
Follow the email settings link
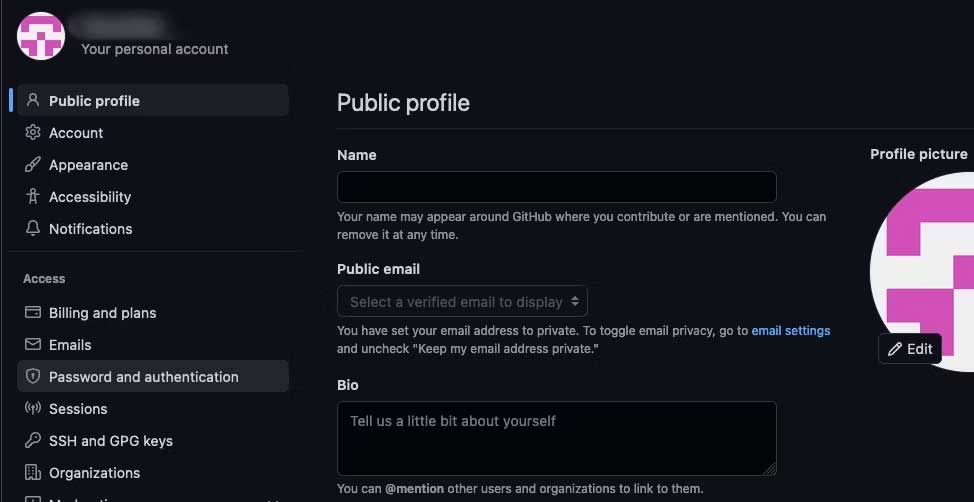click(791, 330)
